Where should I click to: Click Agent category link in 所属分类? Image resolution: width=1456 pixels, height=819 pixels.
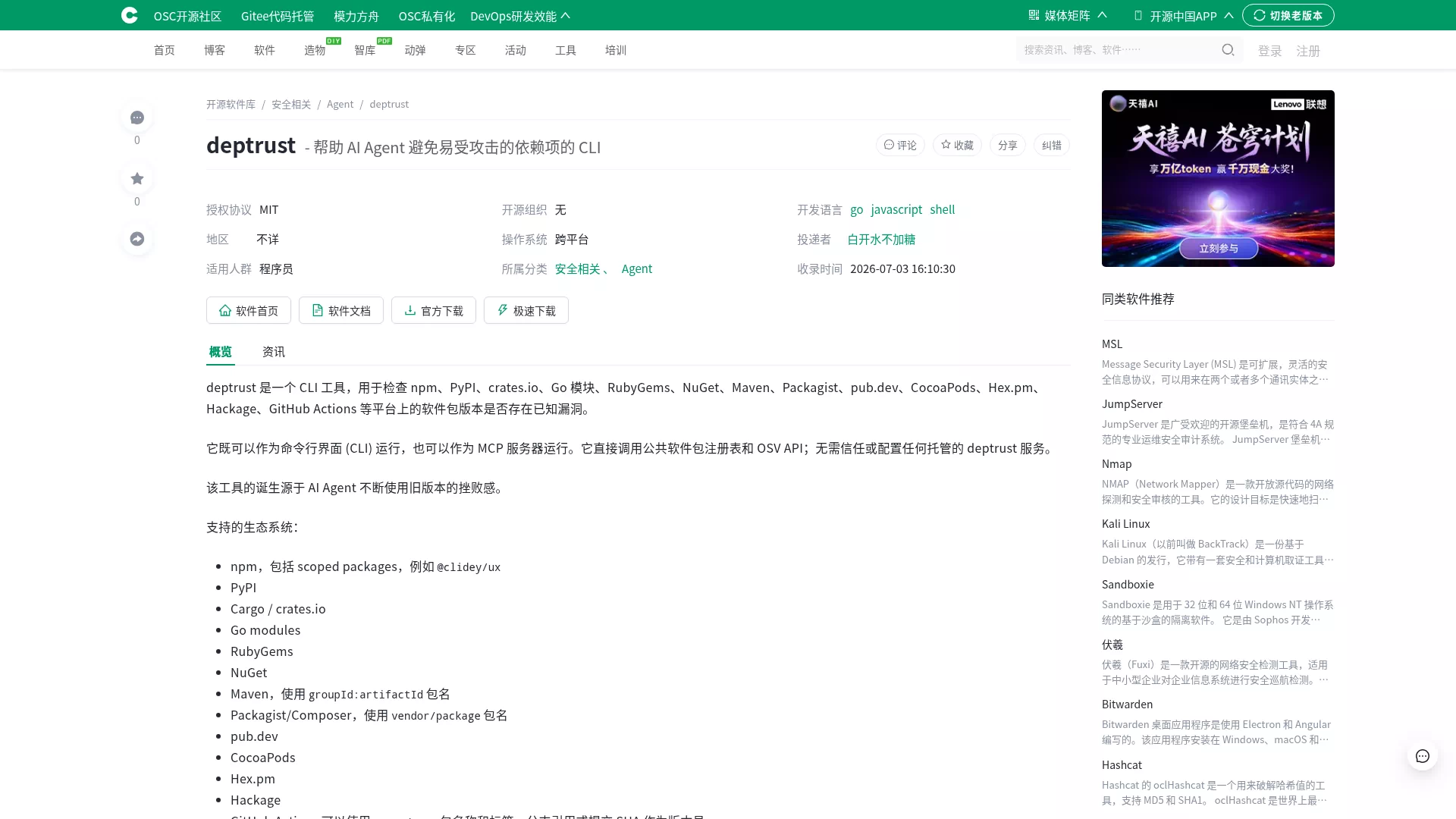(x=637, y=268)
